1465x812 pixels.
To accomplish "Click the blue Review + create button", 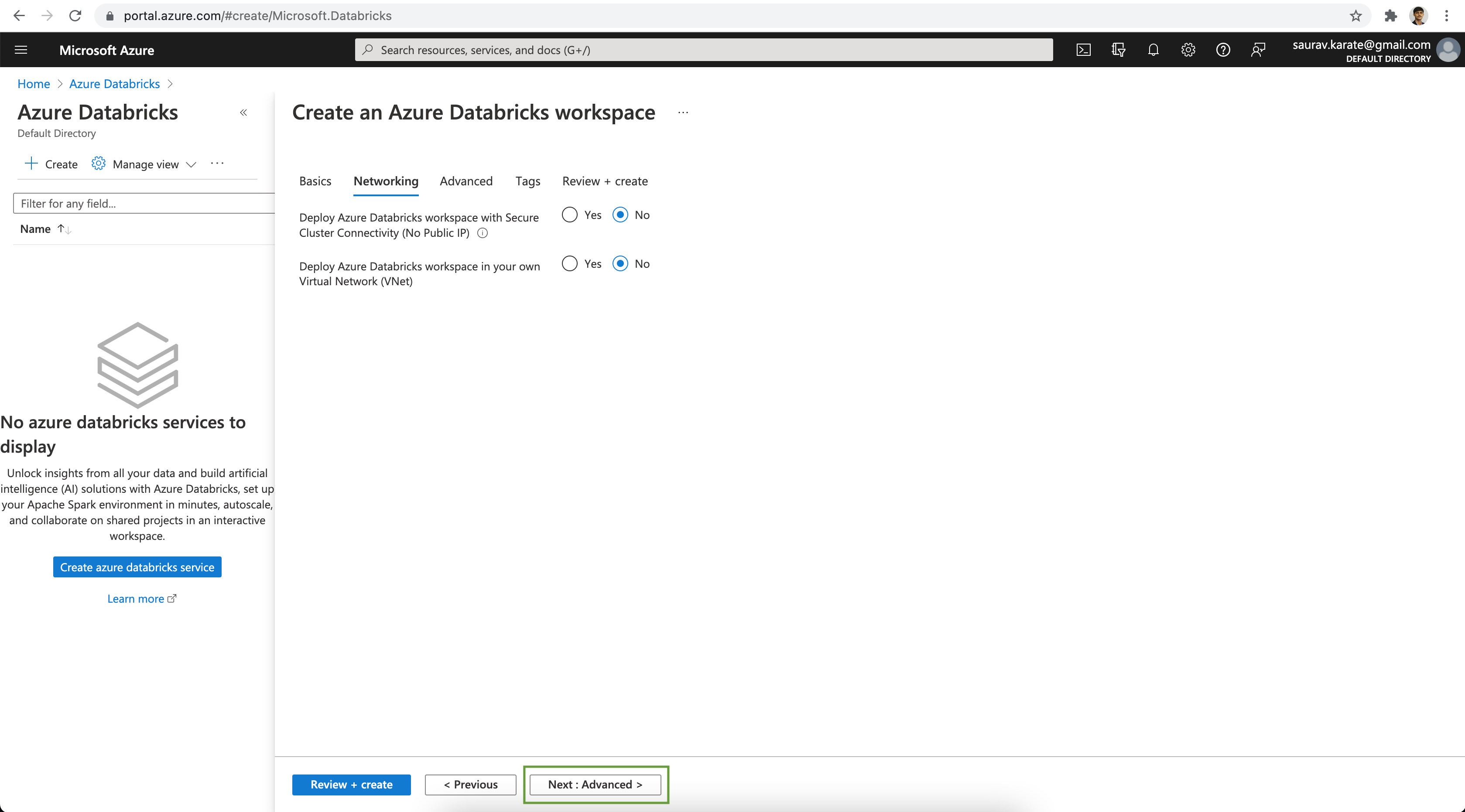I will pos(351,784).
